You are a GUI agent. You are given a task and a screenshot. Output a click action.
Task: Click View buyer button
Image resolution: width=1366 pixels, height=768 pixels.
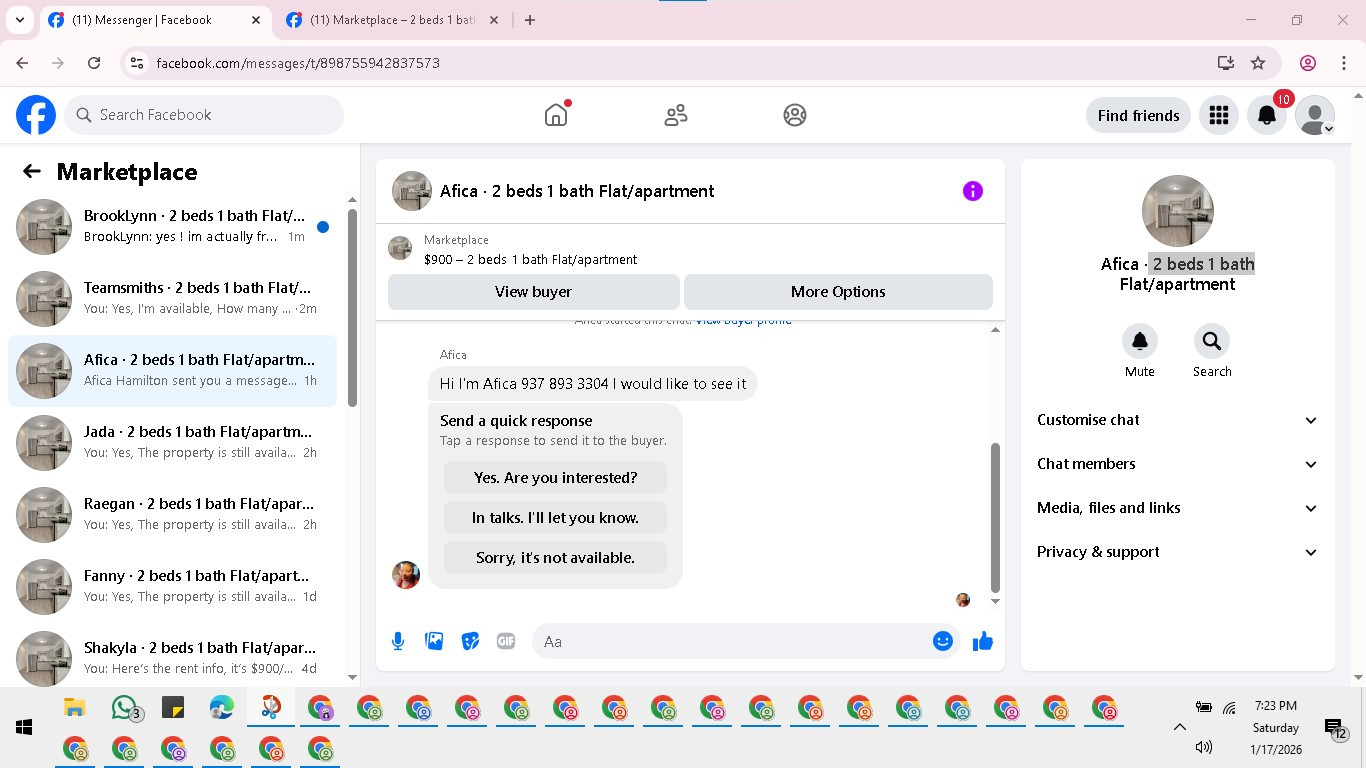pyautogui.click(x=533, y=292)
